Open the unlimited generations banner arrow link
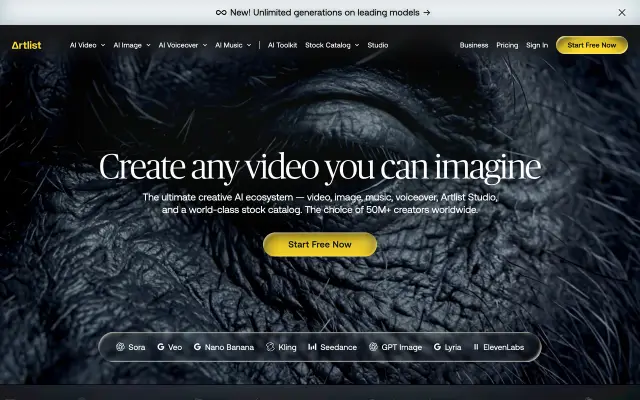This screenshot has height=400, width=640. click(x=427, y=13)
